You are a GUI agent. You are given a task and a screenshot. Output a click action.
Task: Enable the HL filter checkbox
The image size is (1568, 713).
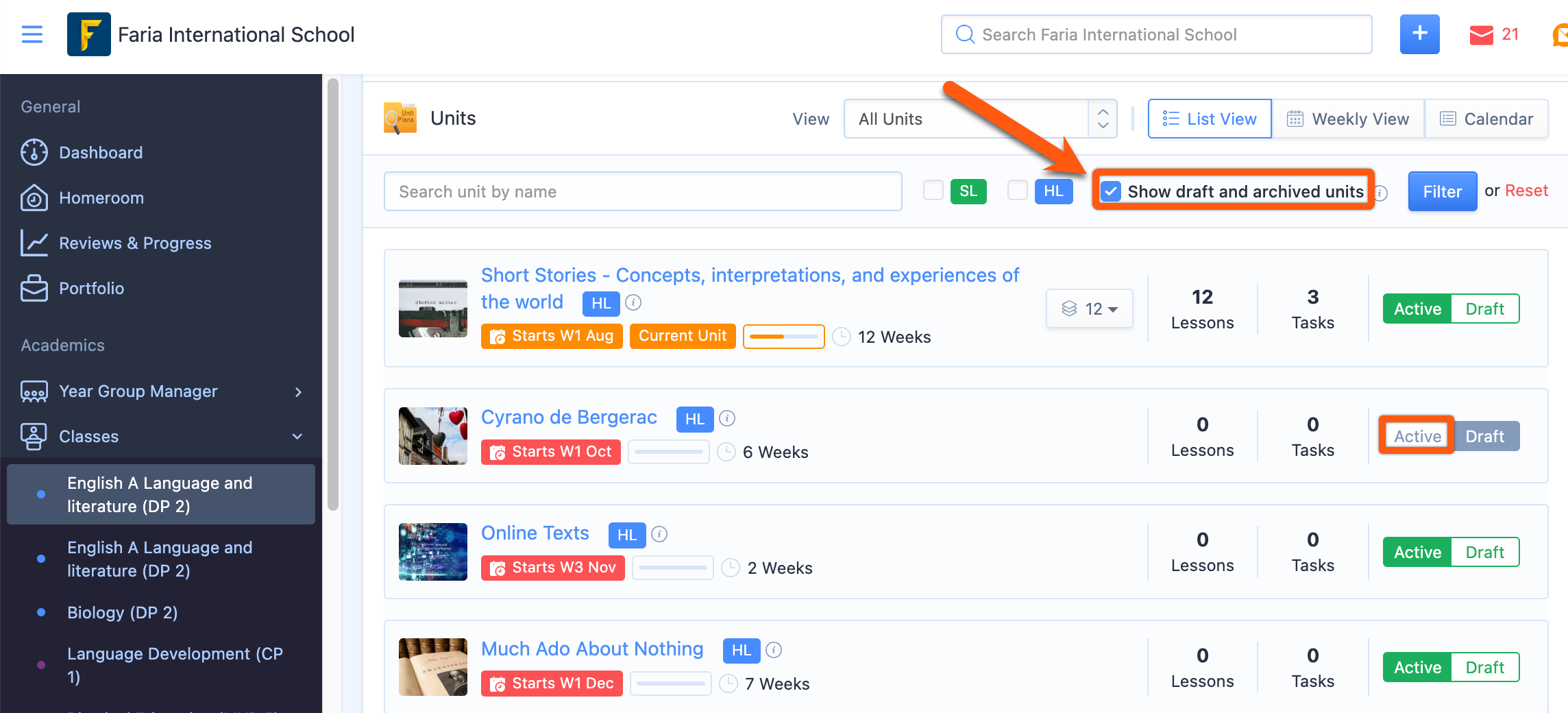coord(1017,191)
